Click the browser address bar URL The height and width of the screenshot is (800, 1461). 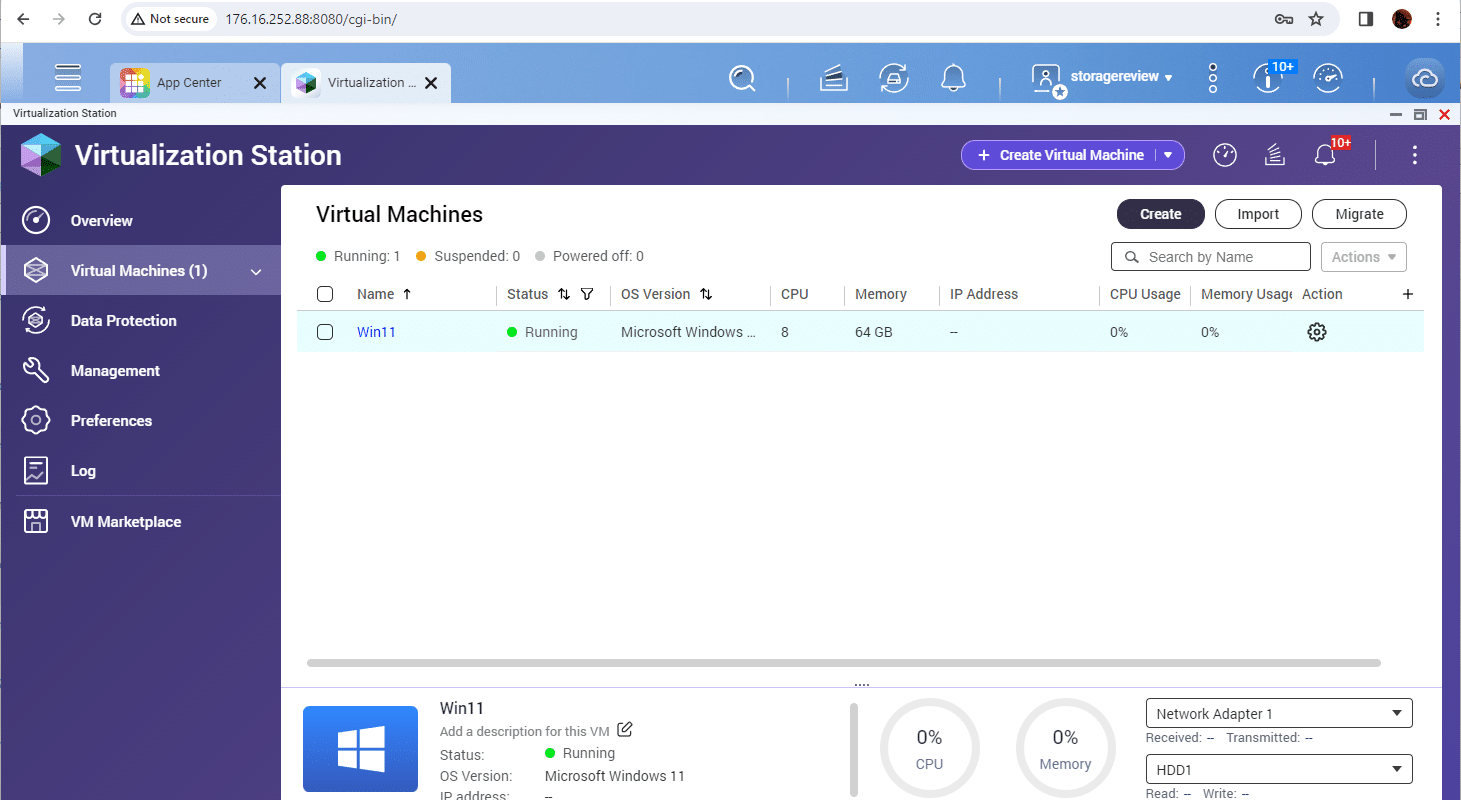(311, 19)
